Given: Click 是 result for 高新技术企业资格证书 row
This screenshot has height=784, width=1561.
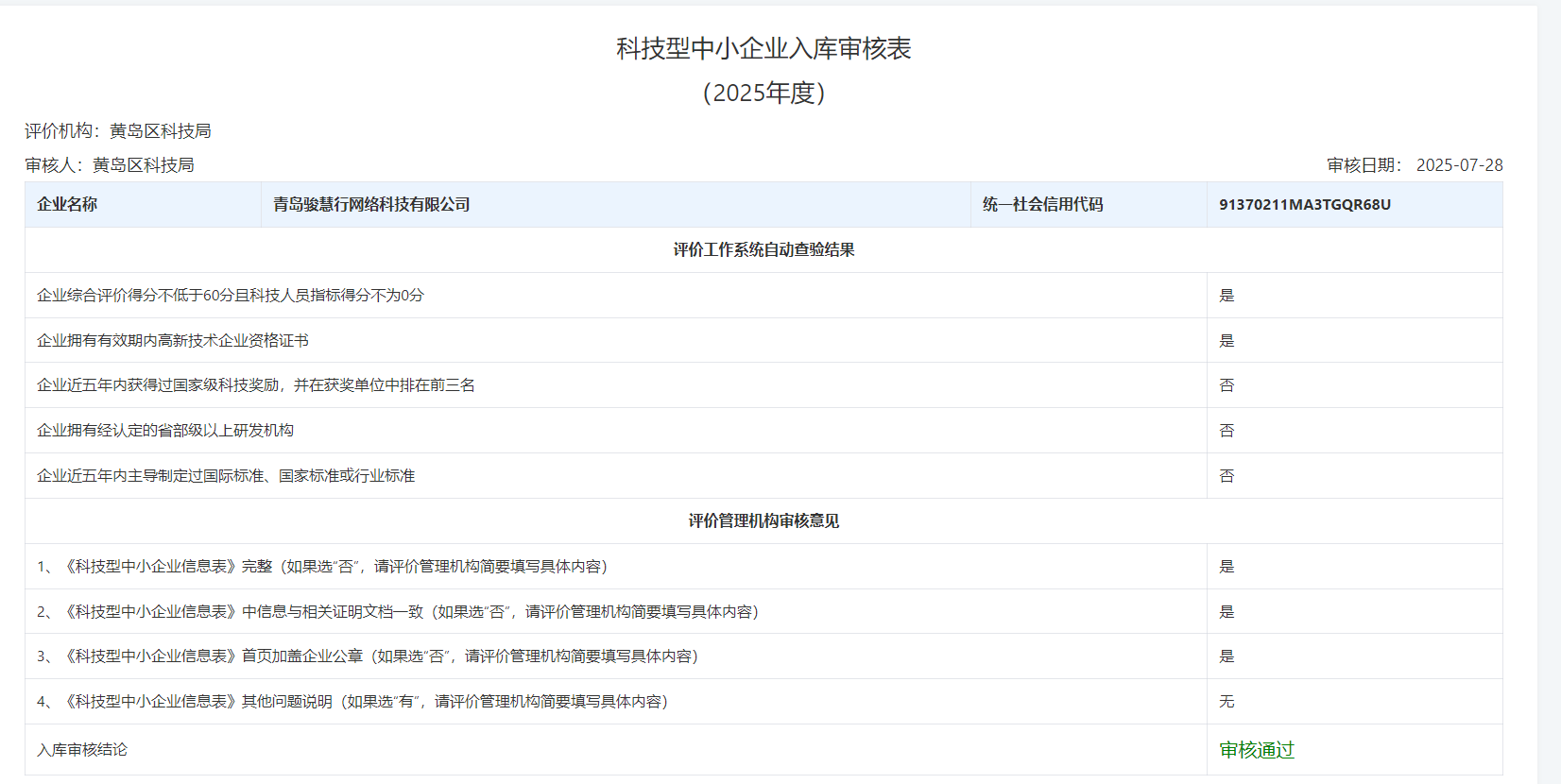Looking at the screenshot, I should (1226, 341).
